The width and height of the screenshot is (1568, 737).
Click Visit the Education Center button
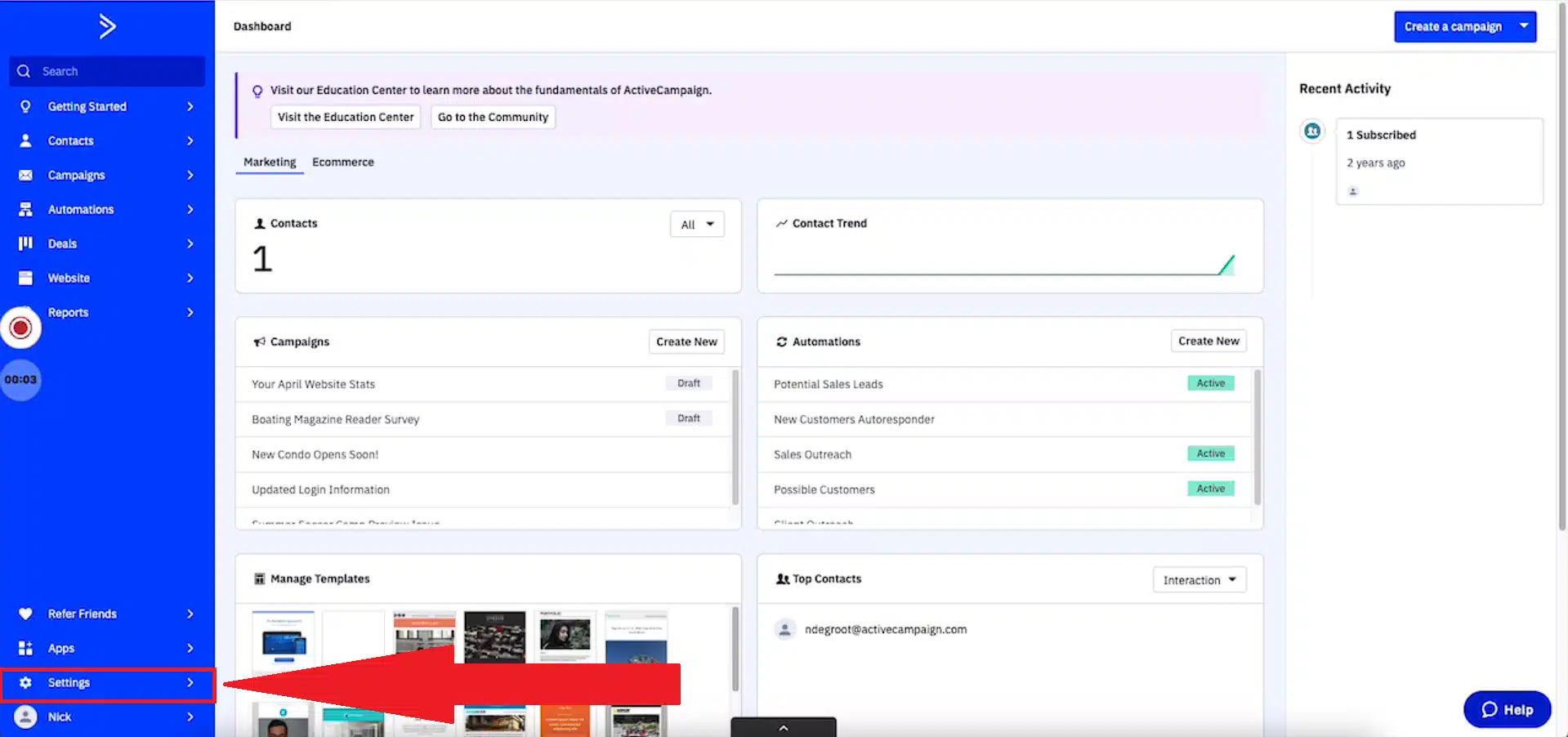coord(346,117)
